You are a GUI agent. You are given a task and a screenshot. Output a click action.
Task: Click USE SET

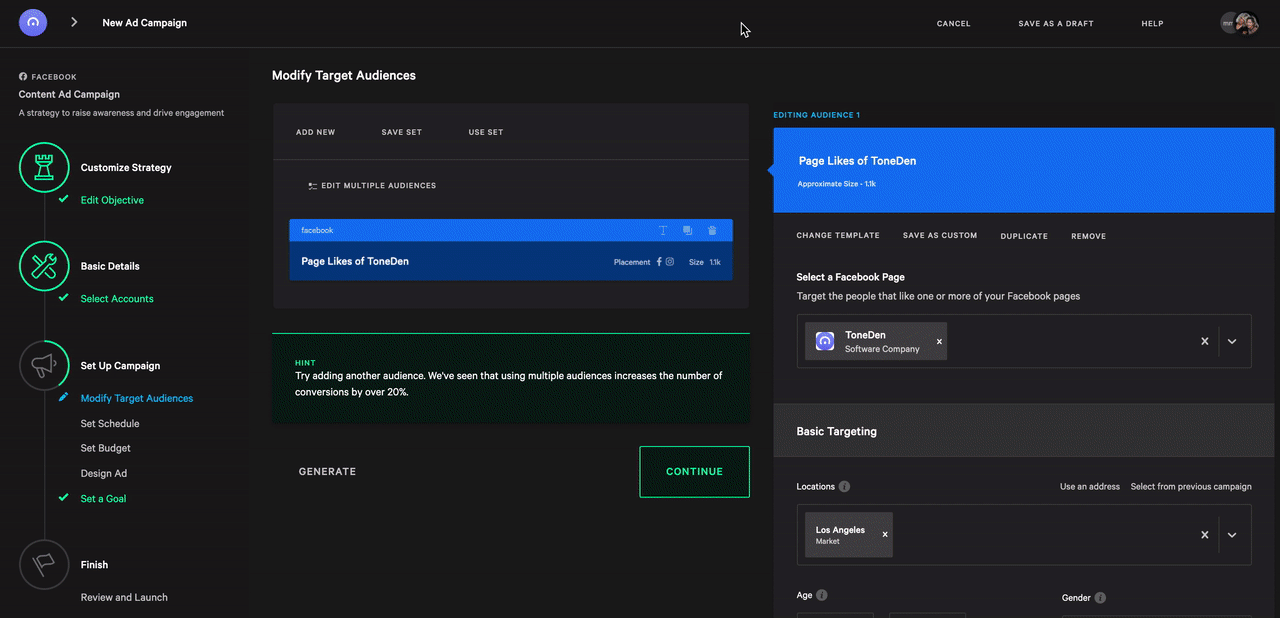pos(486,132)
